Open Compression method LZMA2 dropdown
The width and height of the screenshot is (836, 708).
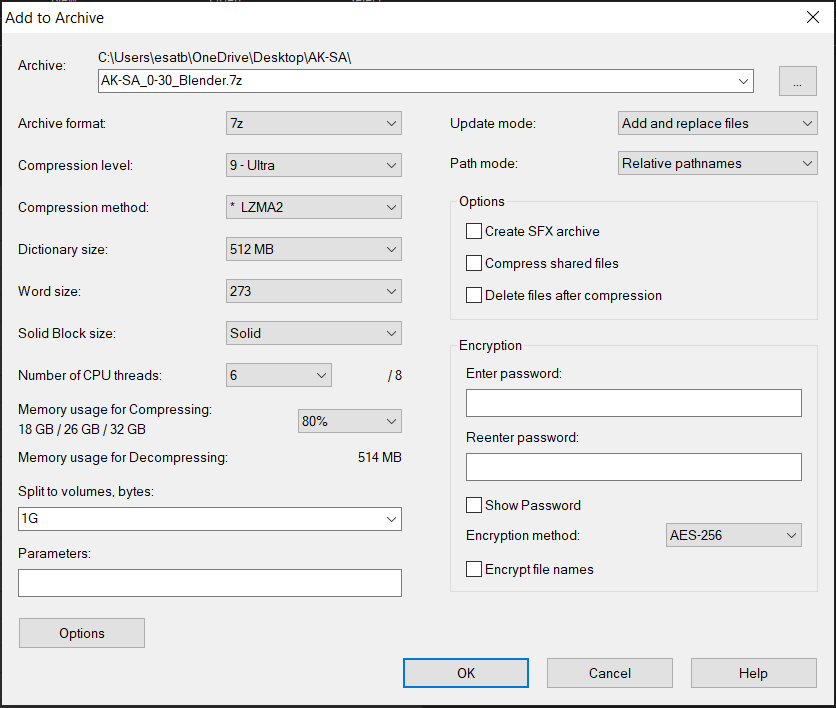[314, 208]
